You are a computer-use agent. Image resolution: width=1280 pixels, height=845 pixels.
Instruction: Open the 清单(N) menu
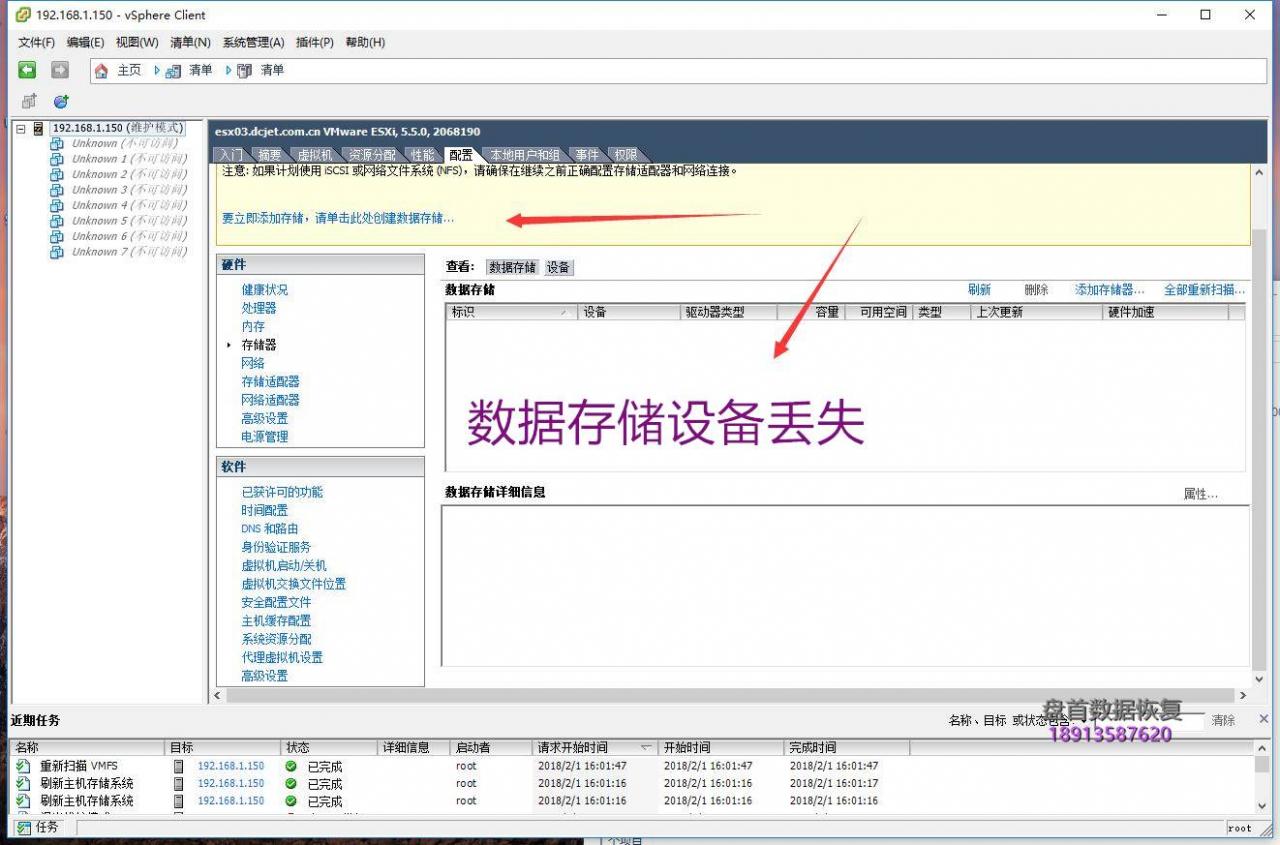coord(190,42)
